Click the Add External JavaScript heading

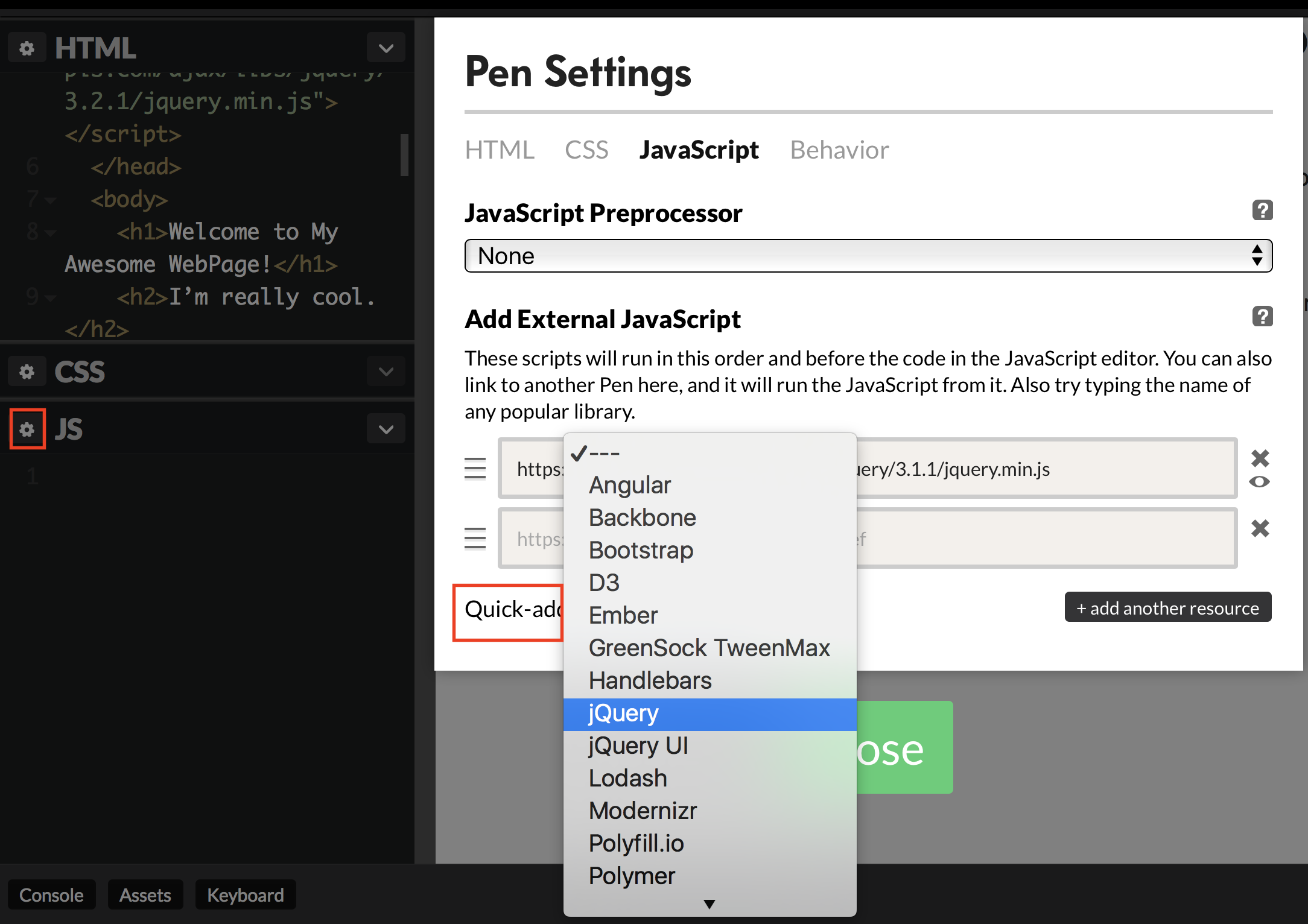pos(602,319)
